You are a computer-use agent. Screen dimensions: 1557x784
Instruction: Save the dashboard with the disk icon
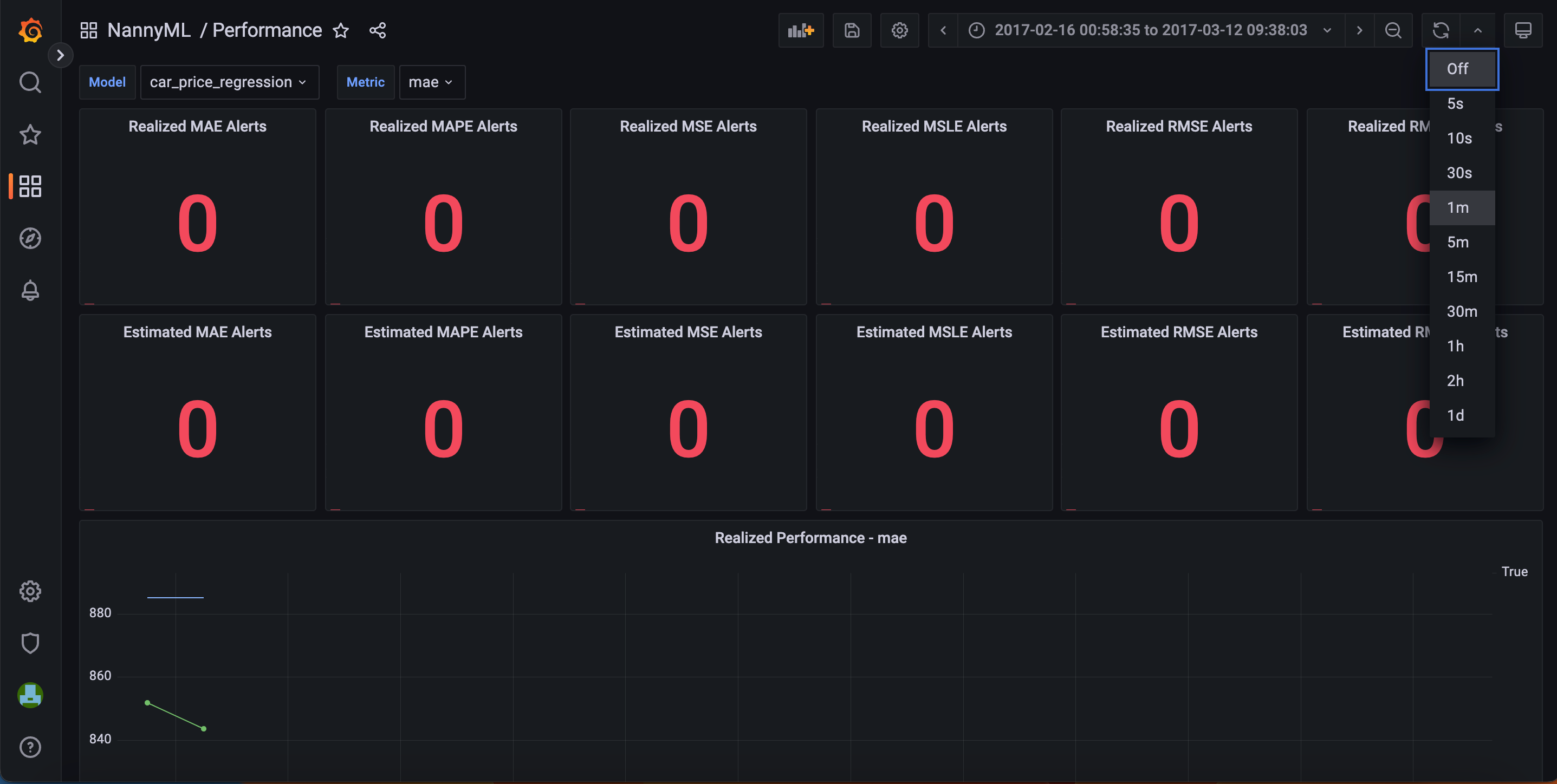(852, 30)
